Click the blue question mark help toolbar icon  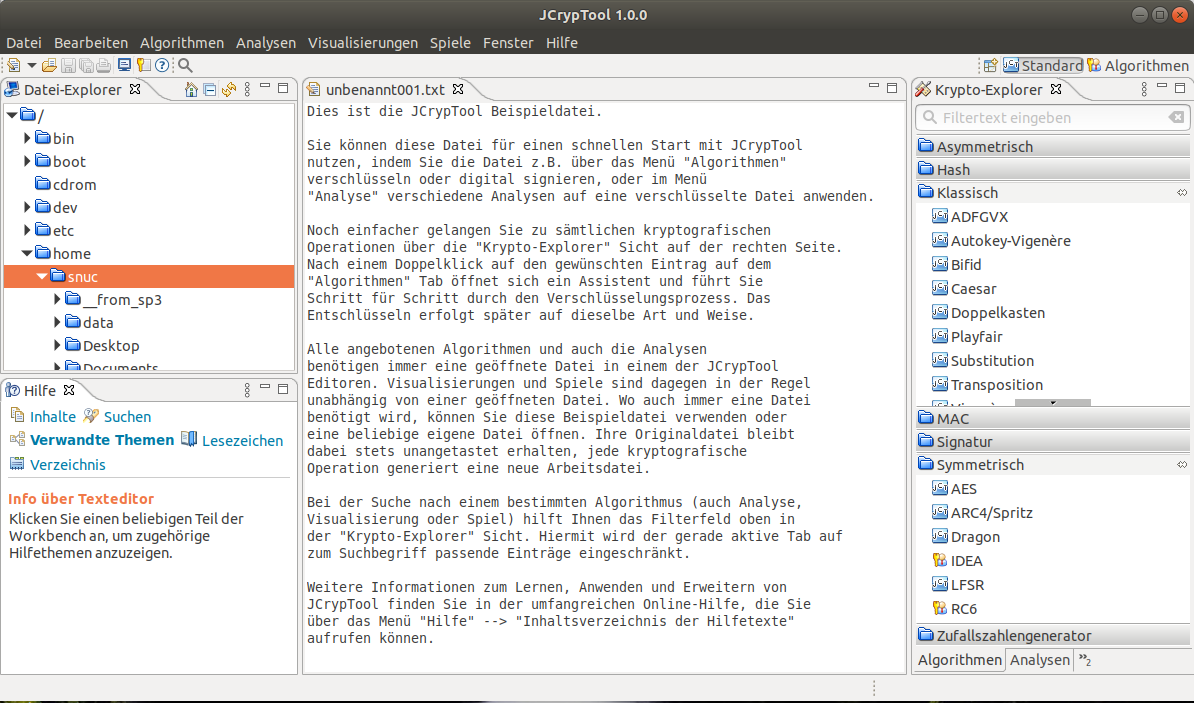pyautogui.click(x=161, y=66)
